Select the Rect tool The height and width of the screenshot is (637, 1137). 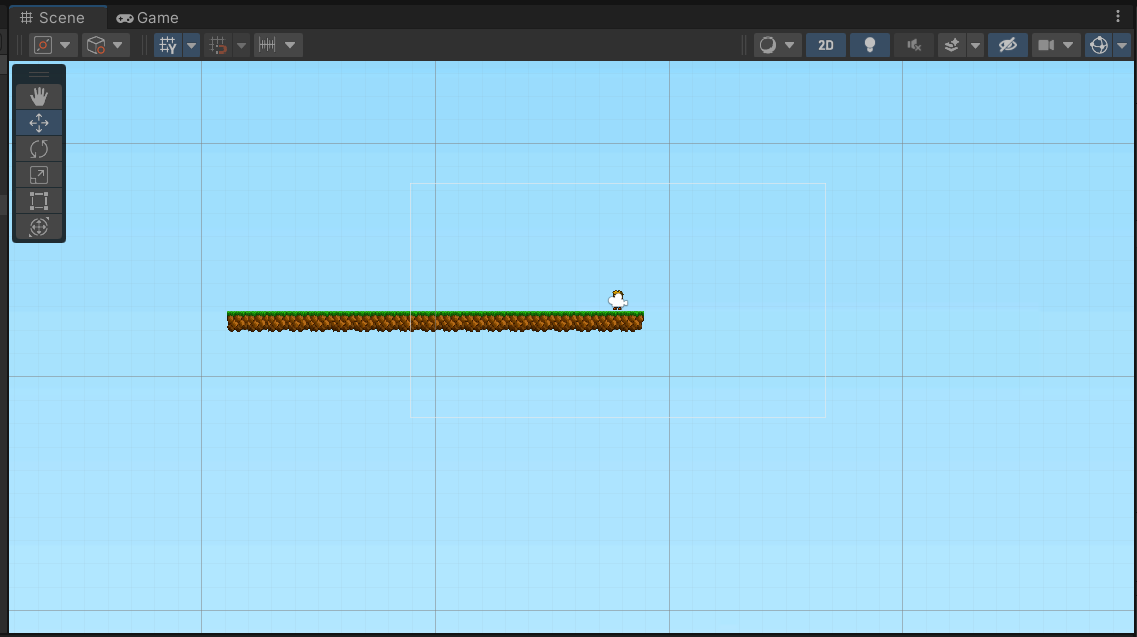click(39, 201)
